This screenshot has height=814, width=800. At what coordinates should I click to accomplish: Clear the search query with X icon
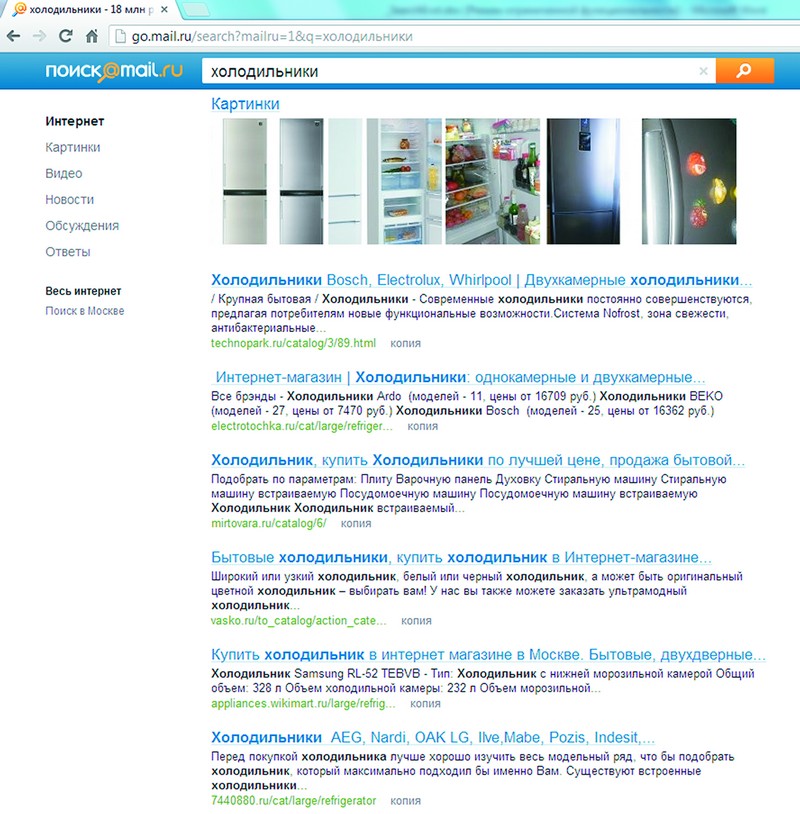[703, 71]
